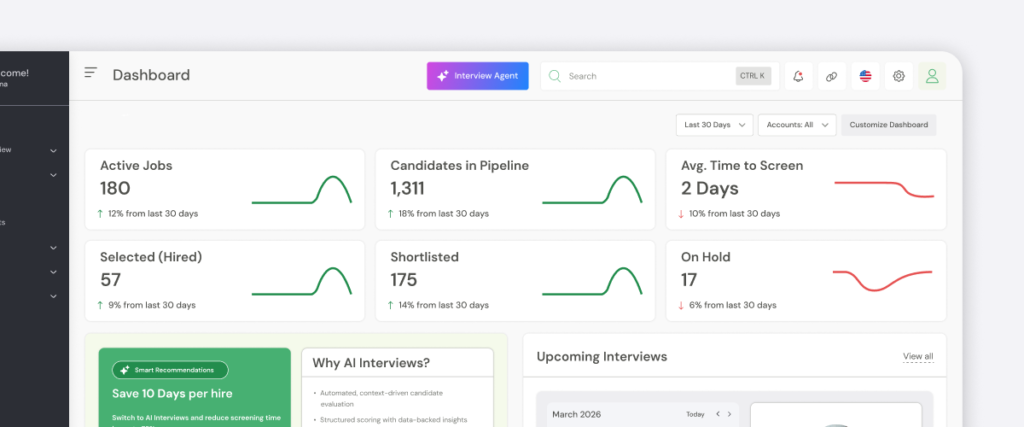The height and width of the screenshot is (427, 1024).
Task: Click the Today calendar button
Action: 695,414
